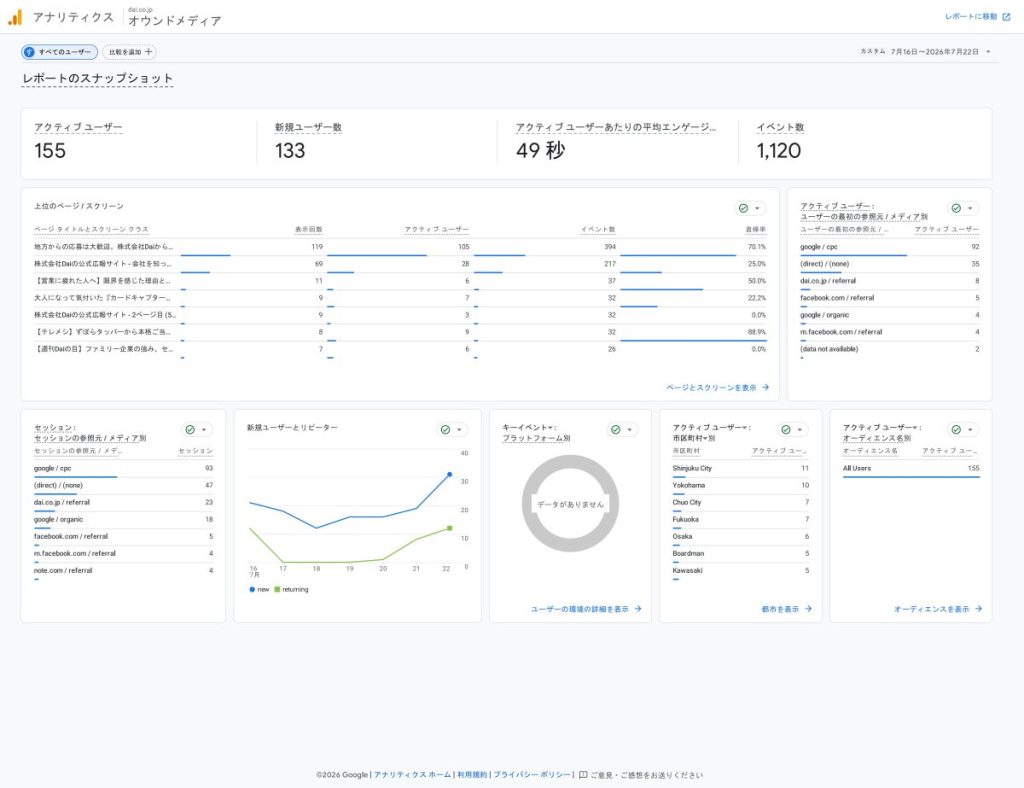The image size is (1024, 788).
Task: Click green check icon in audience name card
Action: (956, 430)
